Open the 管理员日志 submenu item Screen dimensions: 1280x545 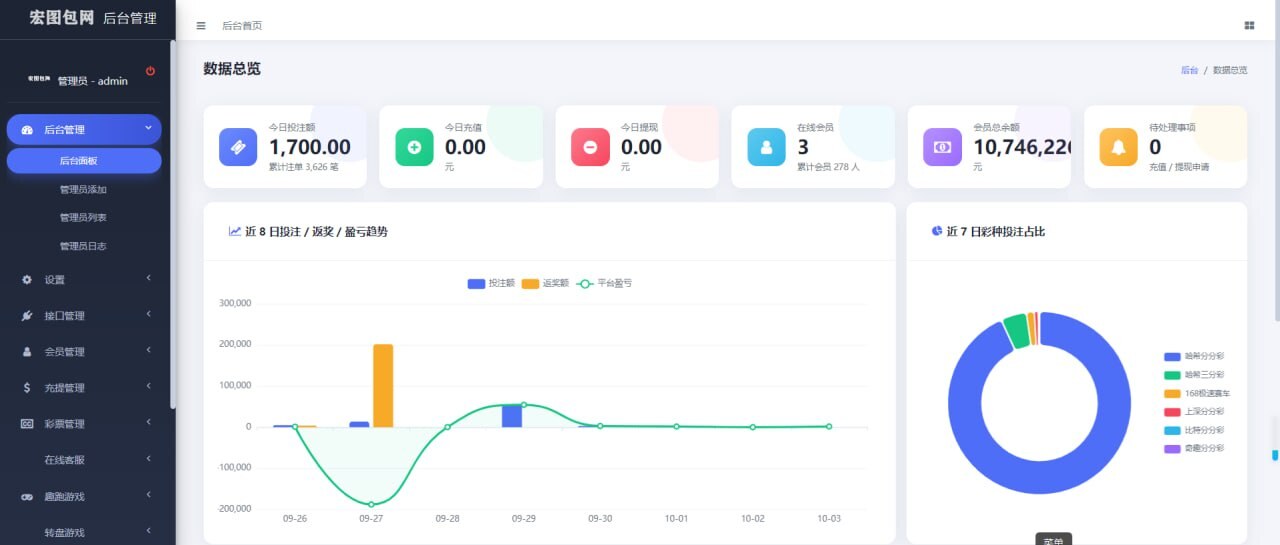coord(83,246)
